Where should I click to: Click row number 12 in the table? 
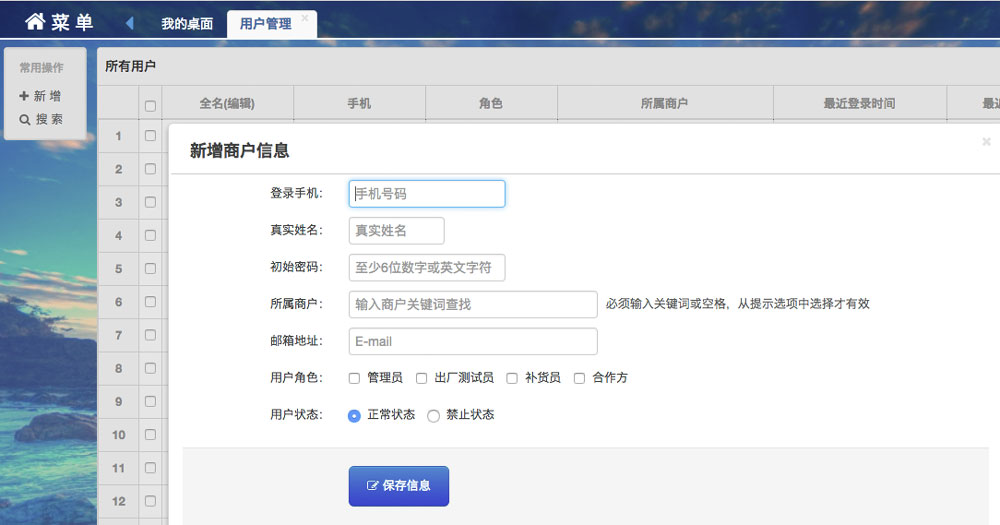point(119,501)
